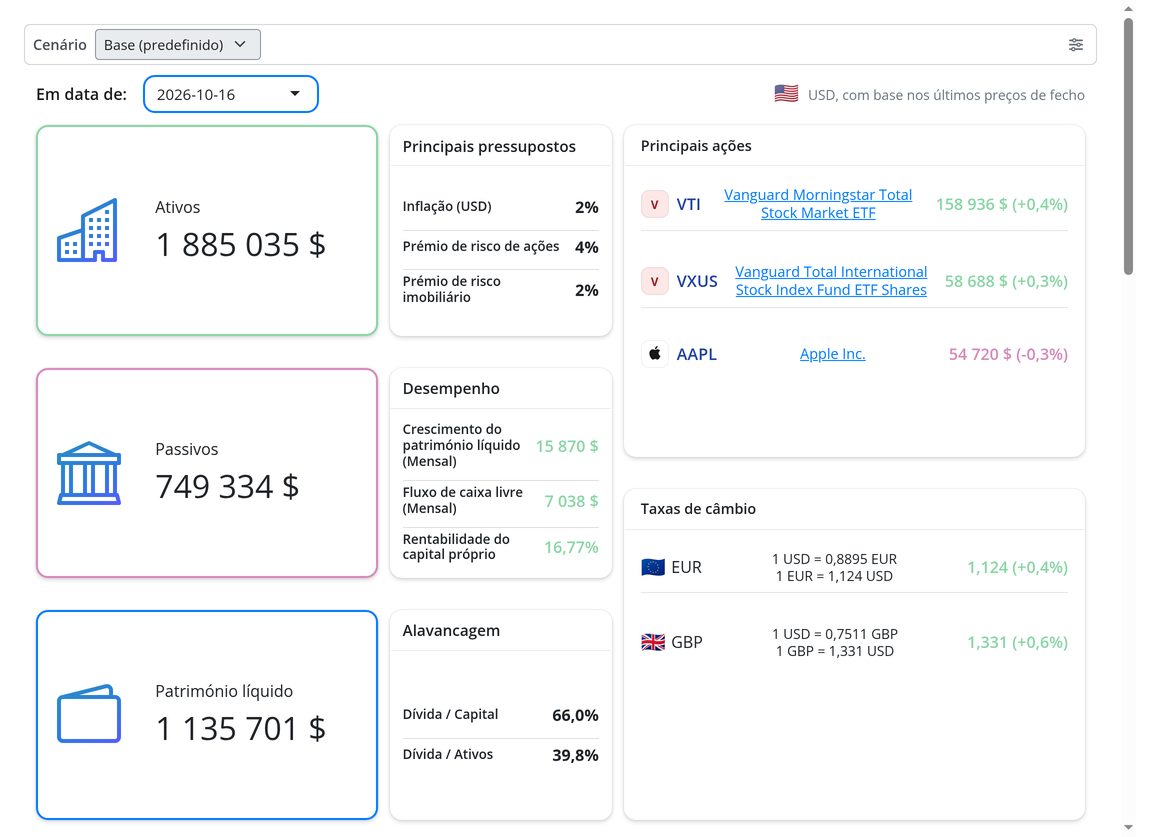Select the VTI ticker symbol
This screenshot has width=1160, height=837.
(x=688, y=204)
